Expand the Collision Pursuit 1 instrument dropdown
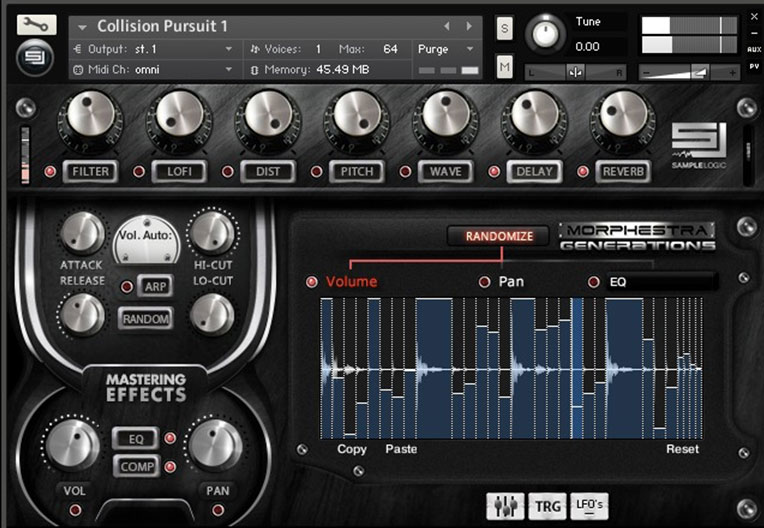Viewport: 764px width, 528px height. click(82, 27)
